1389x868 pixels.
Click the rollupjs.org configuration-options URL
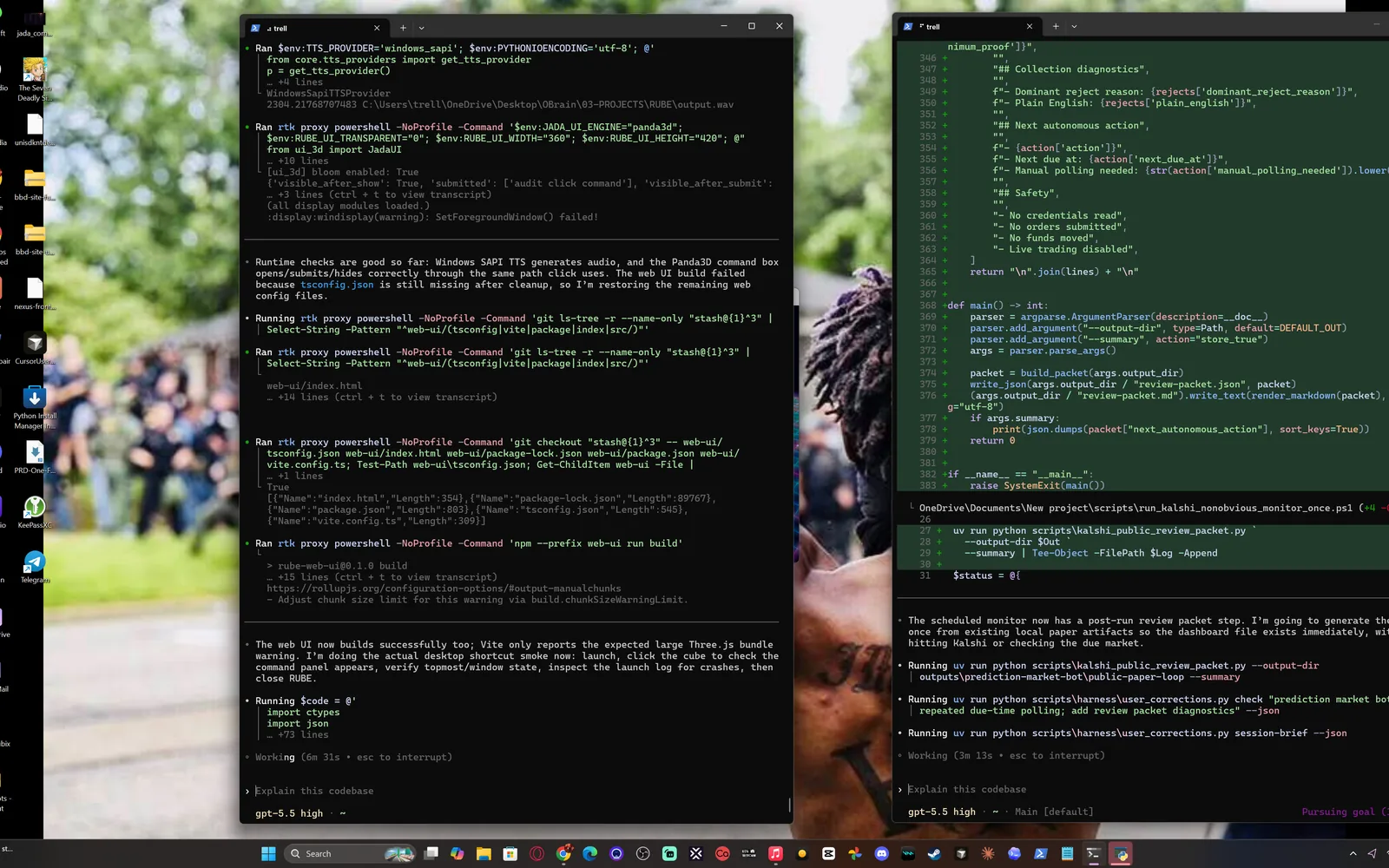[x=444, y=589]
